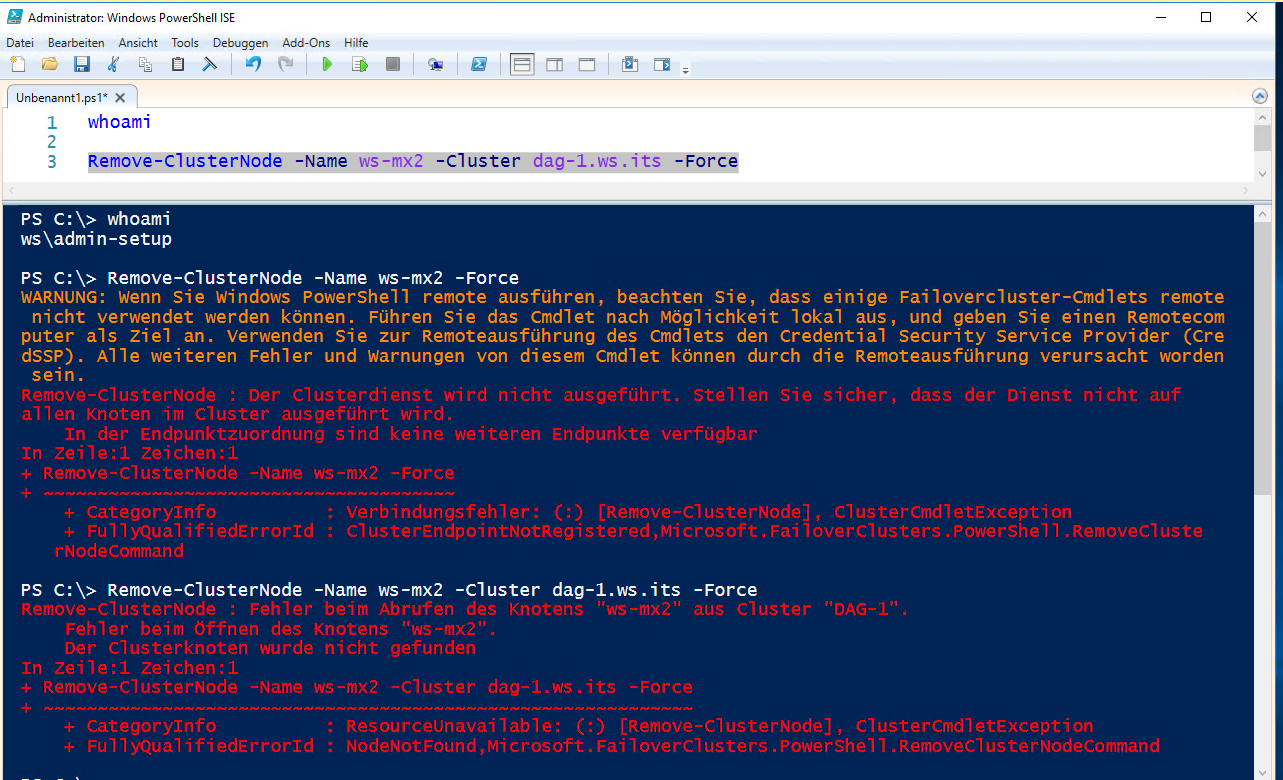Open an existing script with folder icon
This screenshot has height=780, width=1283.
50,64
